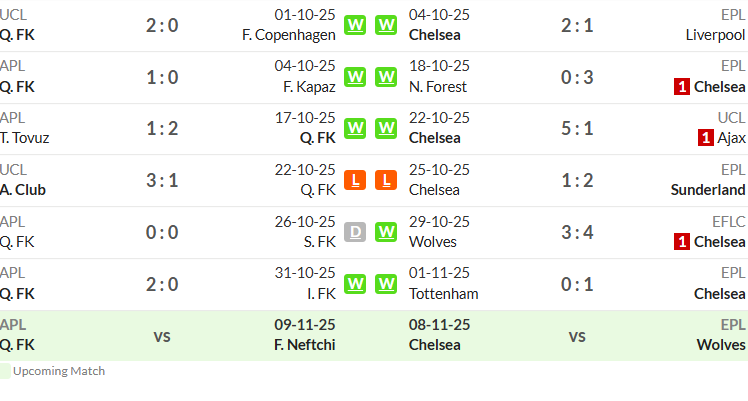Image resolution: width=748 pixels, height=401 pixels.
Task: Click the 3 : 4 Wolves Chelsea score
Action: 577,232
